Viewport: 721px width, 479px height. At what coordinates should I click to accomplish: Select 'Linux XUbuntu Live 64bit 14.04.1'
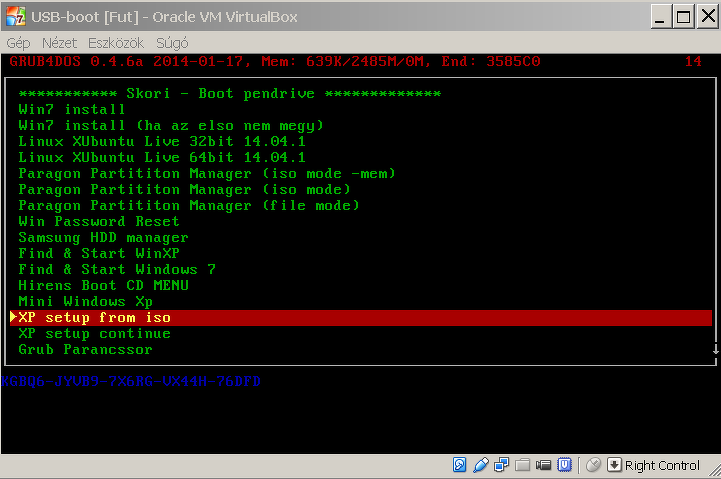[x=162, y=157]
